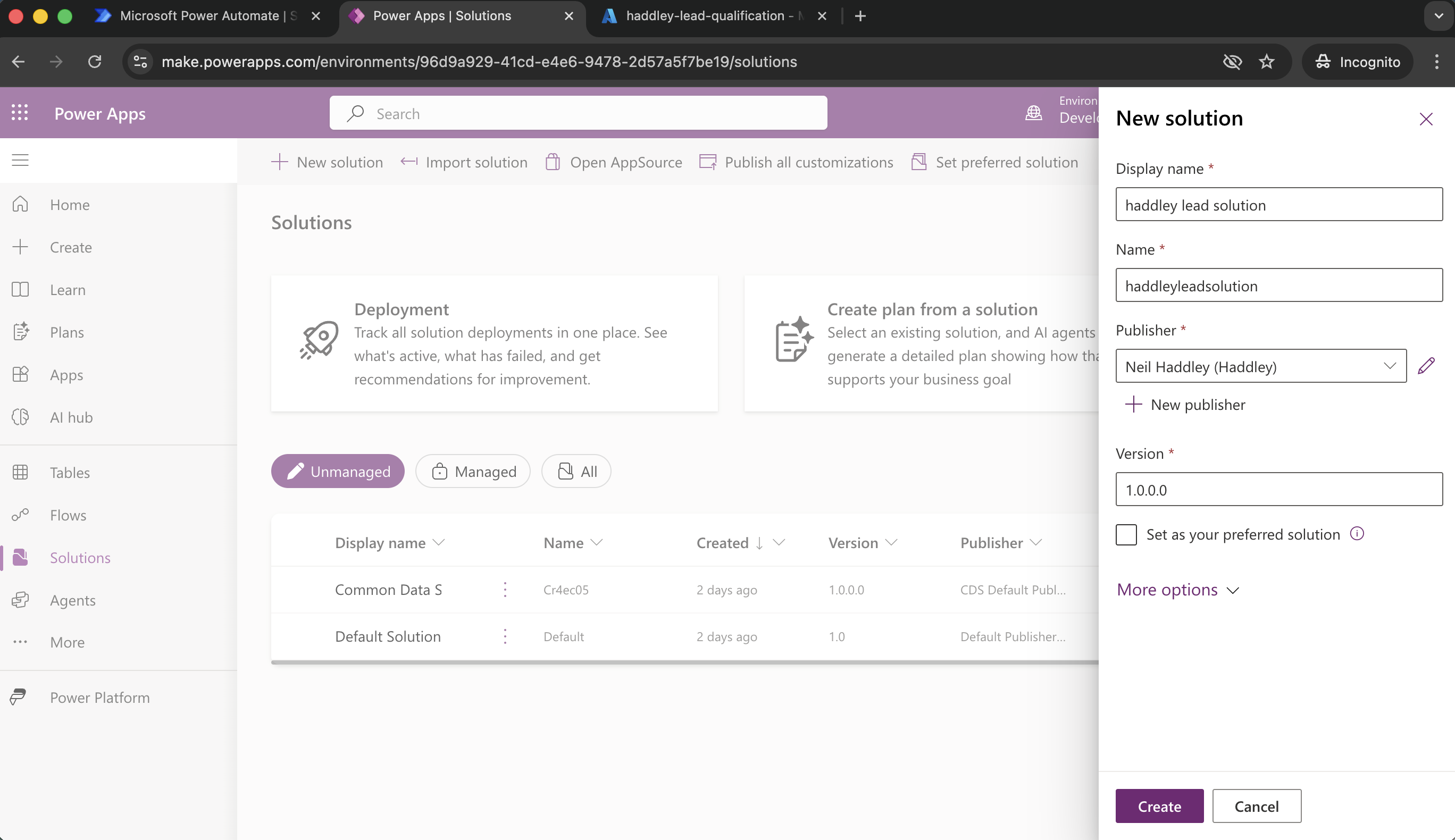Close the New solution panel

point(1426,119)
